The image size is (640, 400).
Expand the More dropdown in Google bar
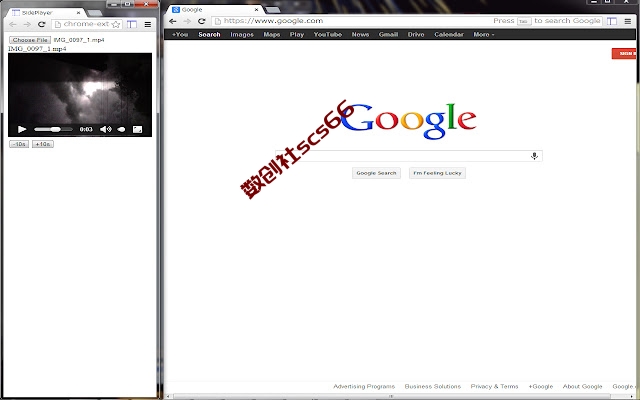(x=484, y=35)
